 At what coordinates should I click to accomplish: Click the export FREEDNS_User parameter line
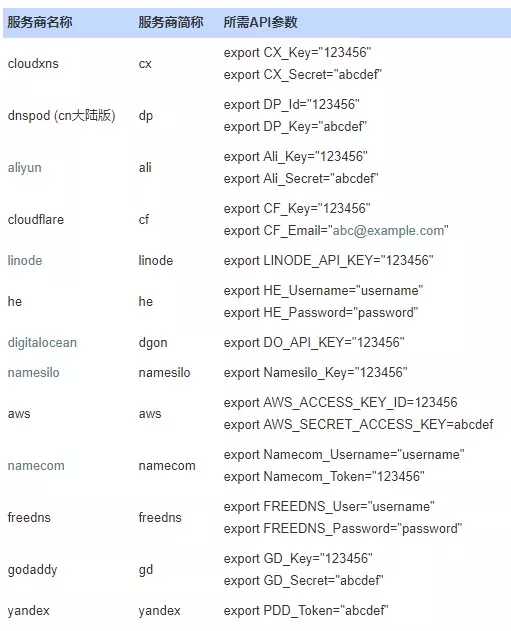click(329, 506)
